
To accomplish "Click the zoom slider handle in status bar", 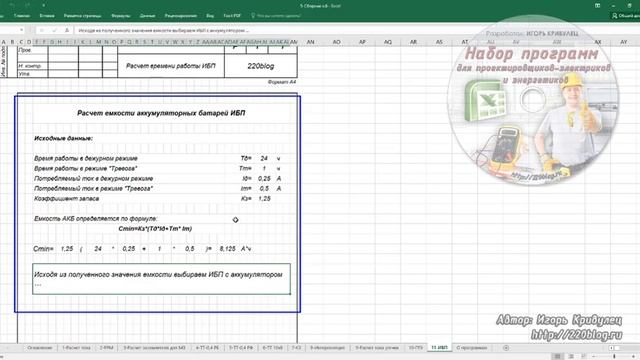I will [x=614, y=356].
